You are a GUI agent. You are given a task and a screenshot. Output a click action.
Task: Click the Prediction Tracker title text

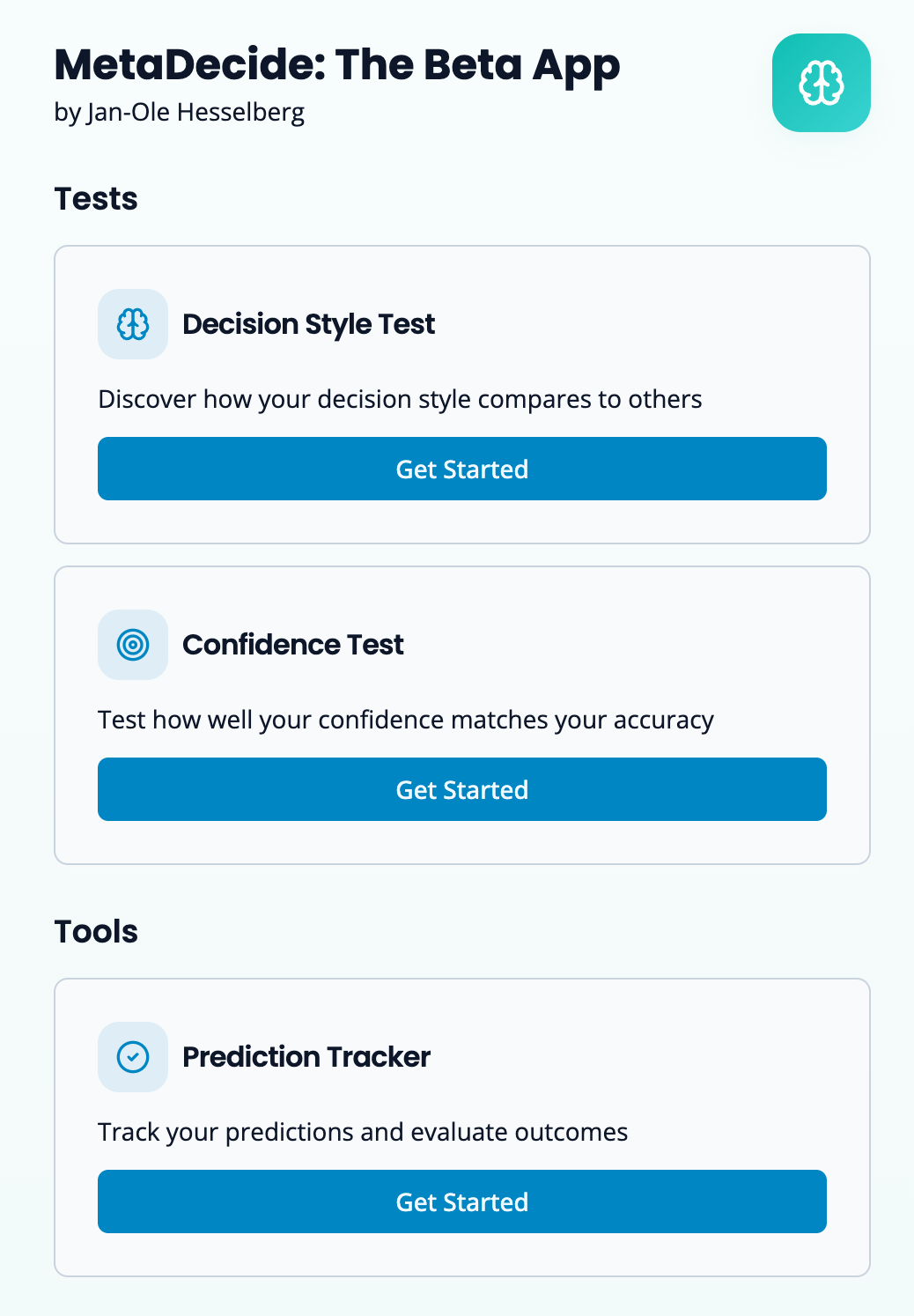tap(306, 1057)
